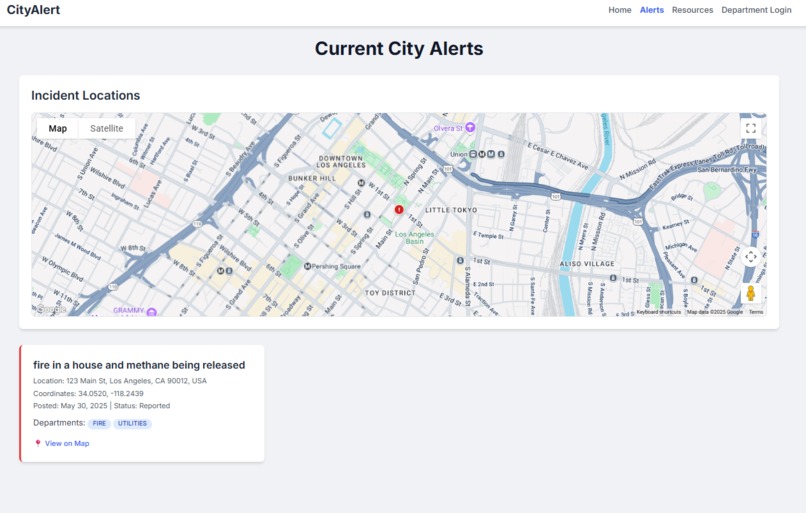Click View on Map link
806x513 pixels.
click(67, 443)
